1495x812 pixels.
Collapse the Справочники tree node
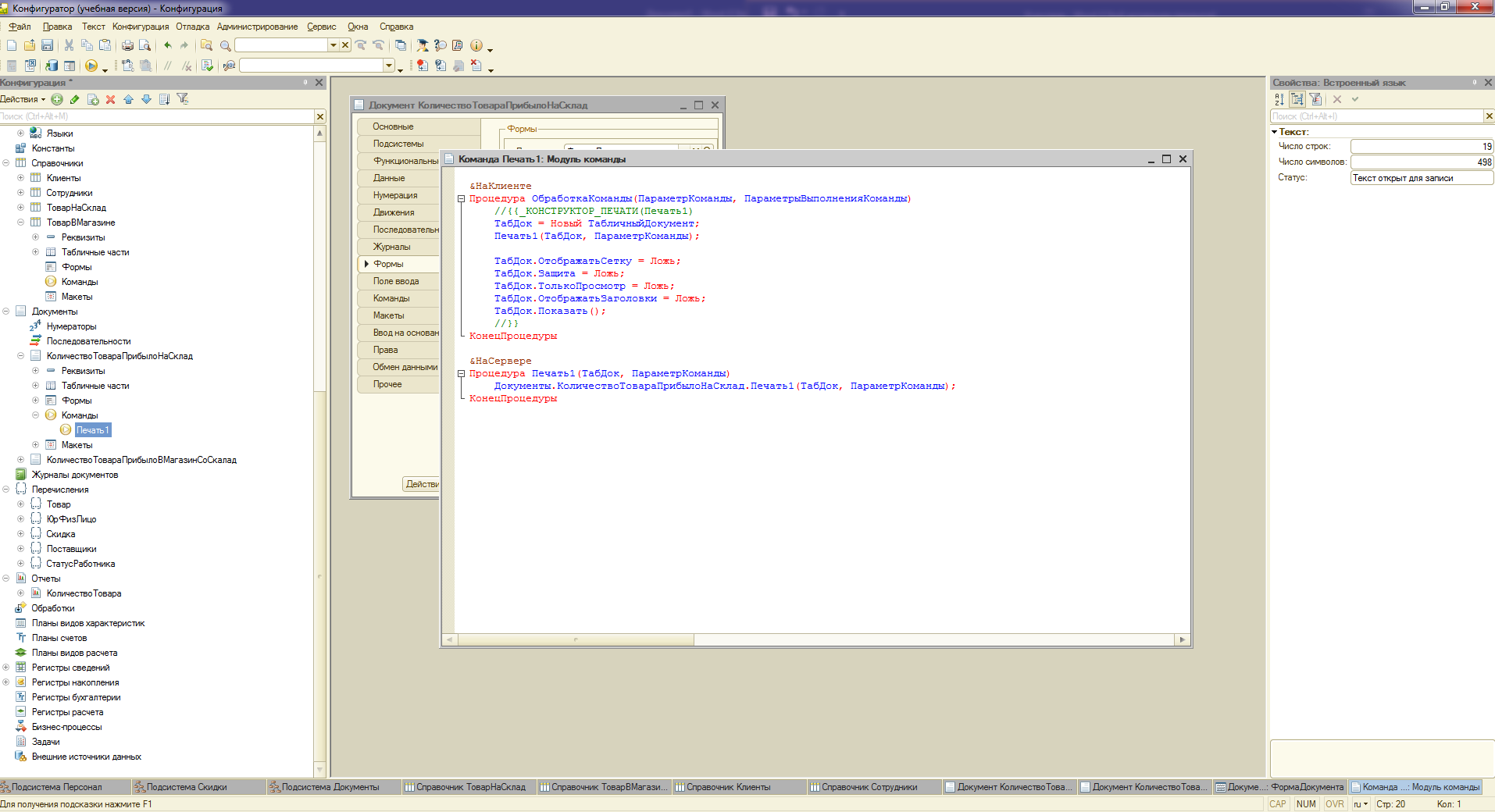point(6,163)
